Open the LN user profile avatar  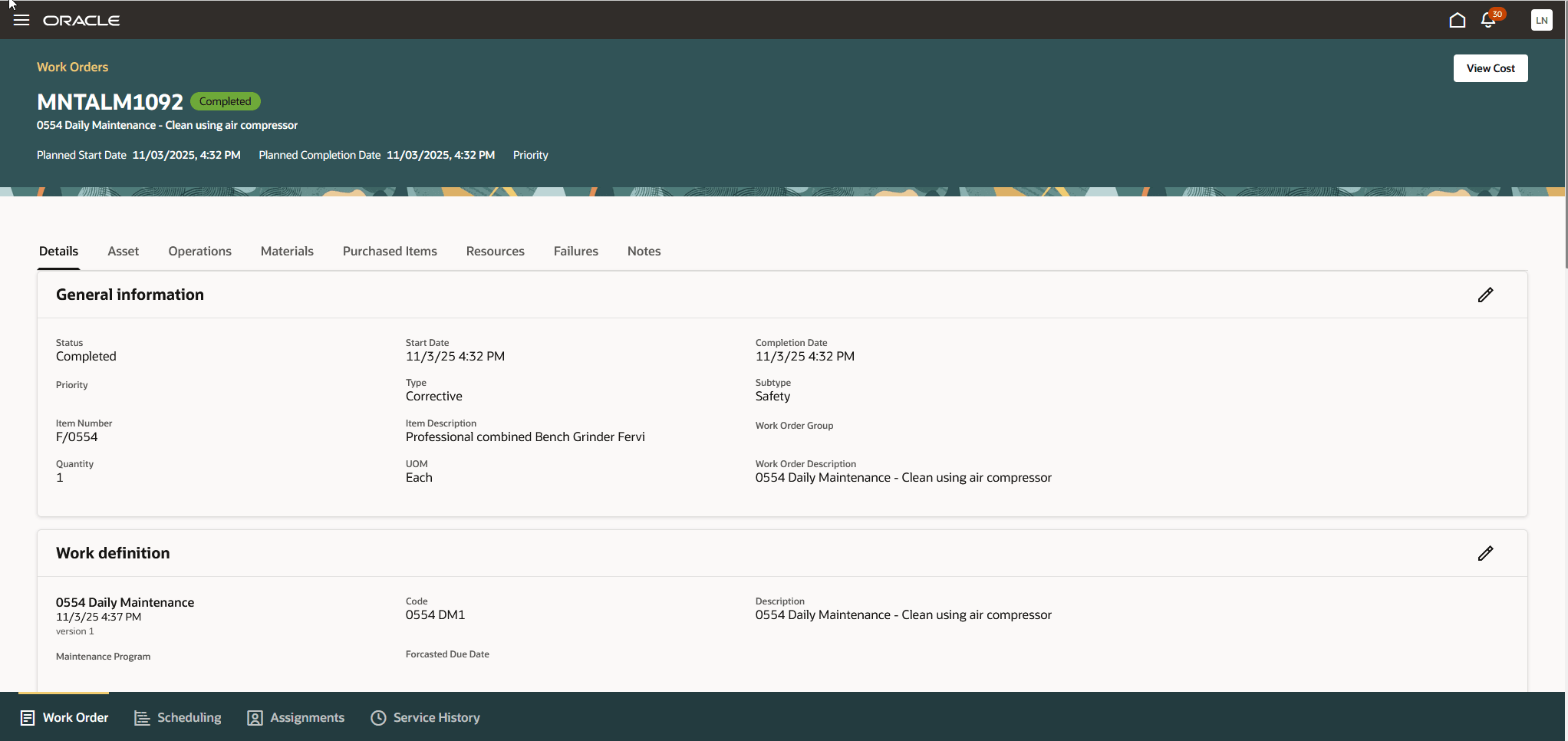tap(1541, 20)
